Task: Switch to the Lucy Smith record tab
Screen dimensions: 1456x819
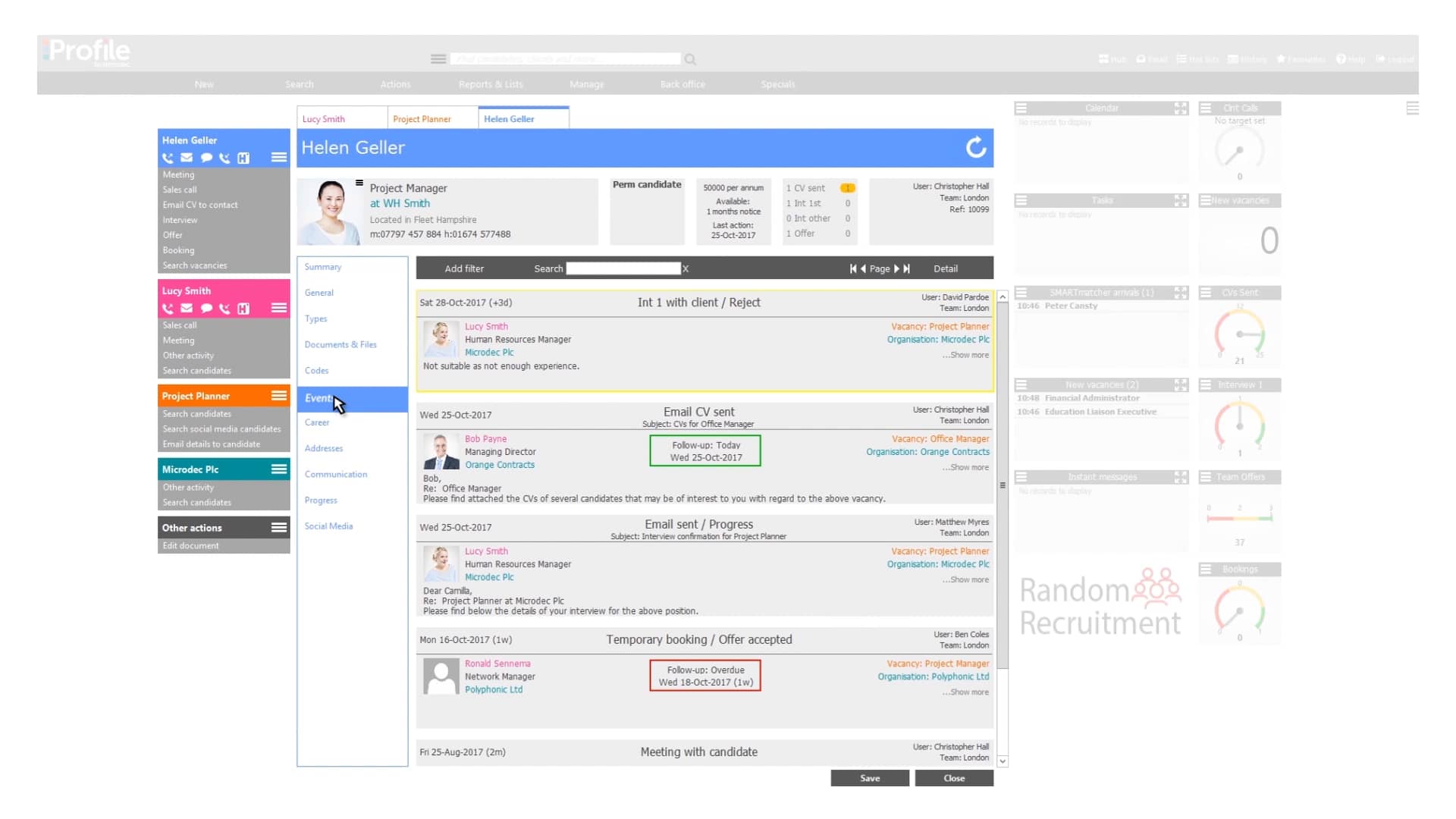Action: 324,119
